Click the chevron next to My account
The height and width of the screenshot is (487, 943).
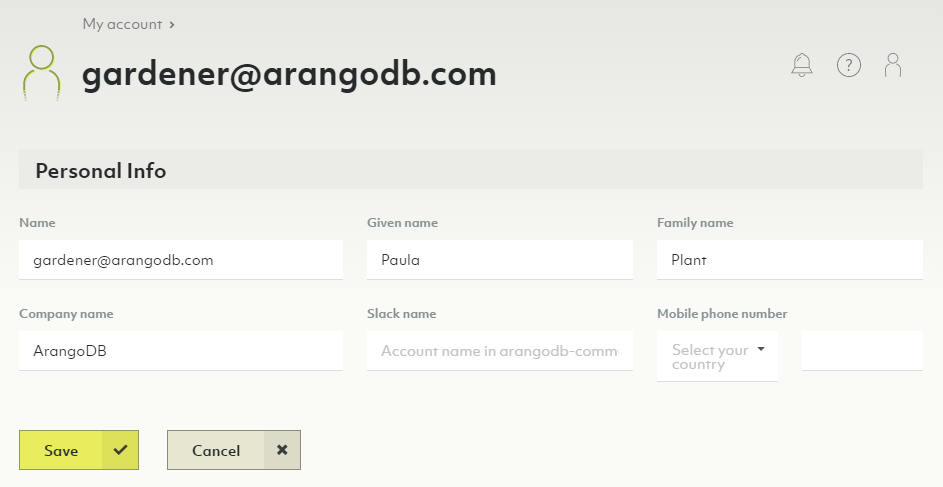point(172,24)
